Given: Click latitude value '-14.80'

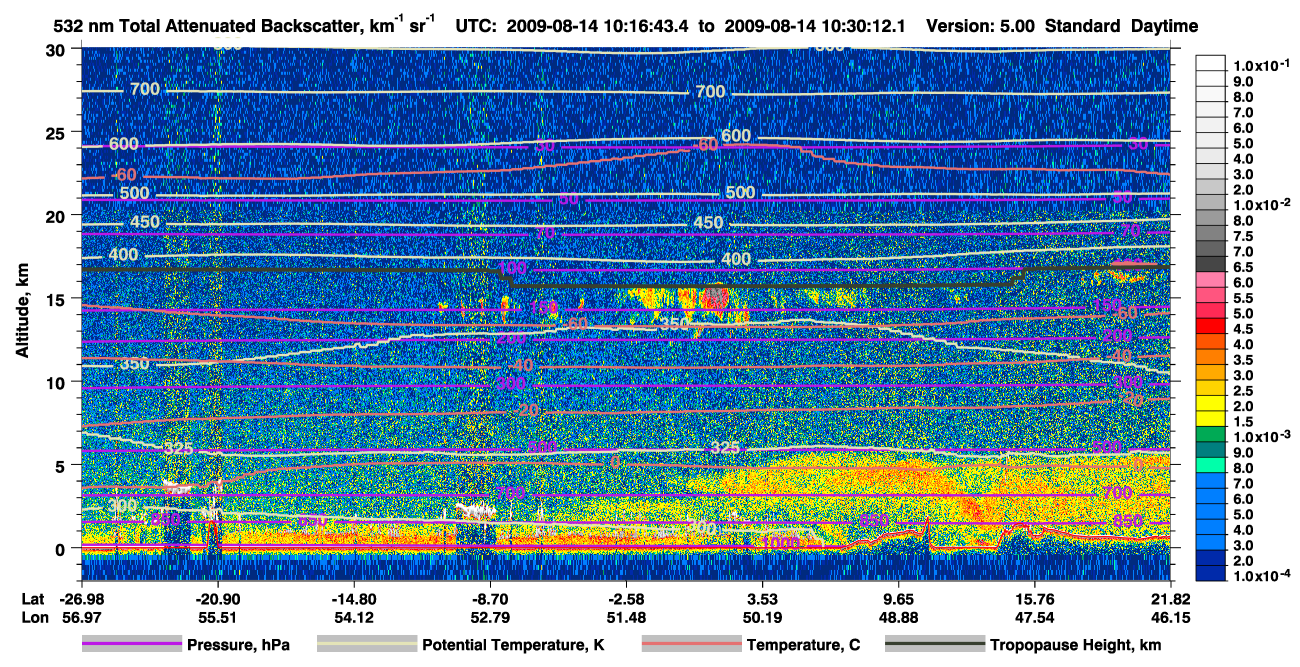Looking at the screenshot, I should click(353, 598).
